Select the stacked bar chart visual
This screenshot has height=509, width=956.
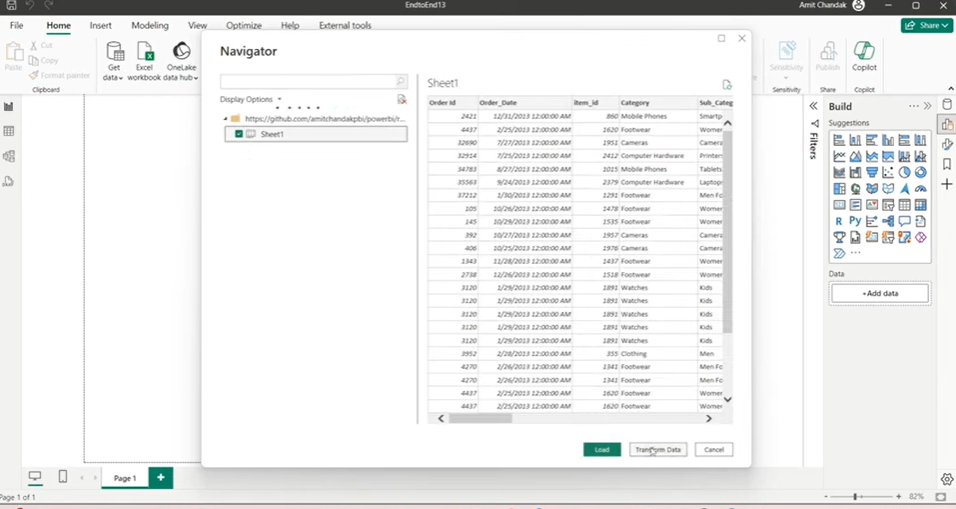pyautogui.click(x=839, y=140)
